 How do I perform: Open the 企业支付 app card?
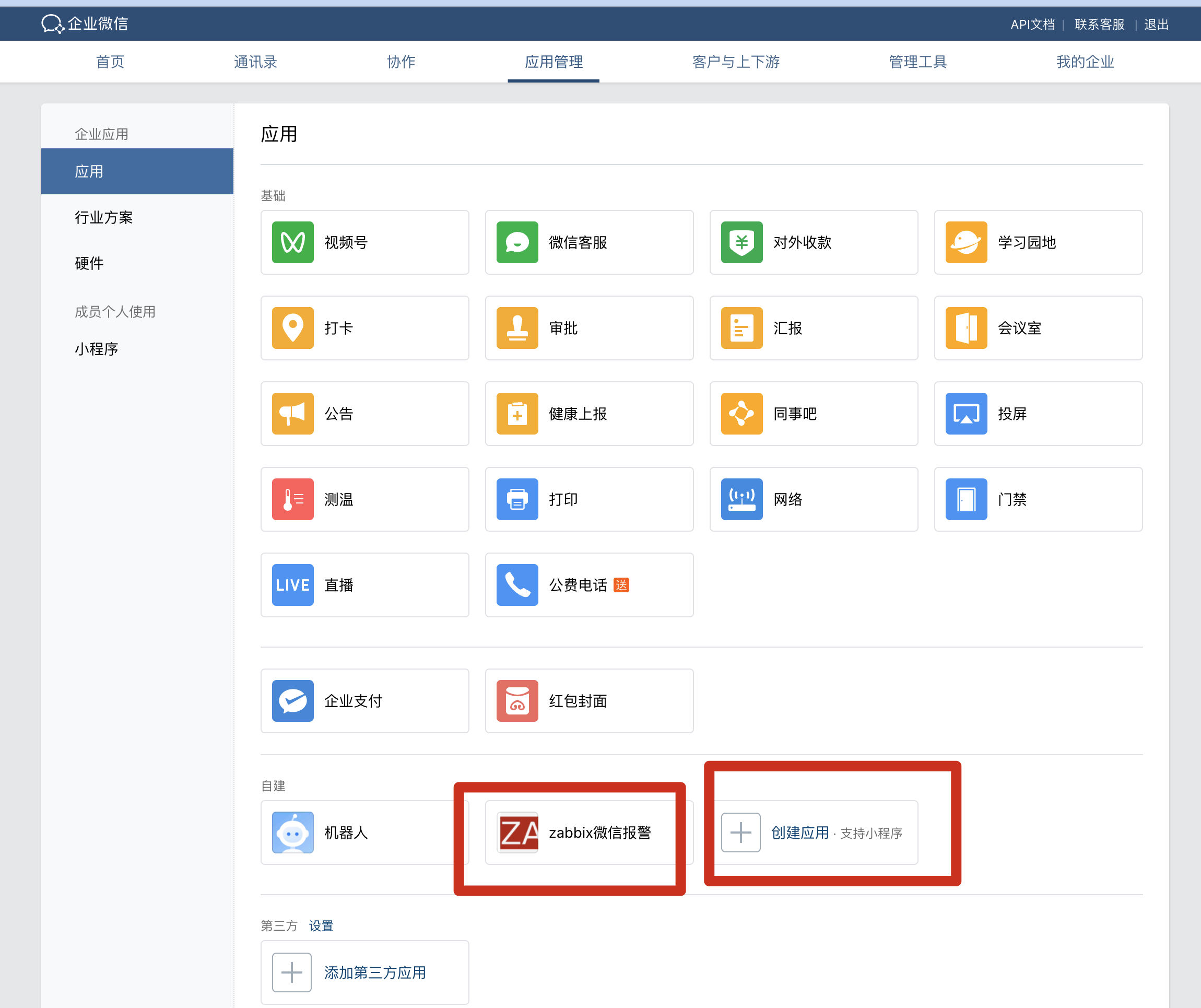click(x=364, y=701)
